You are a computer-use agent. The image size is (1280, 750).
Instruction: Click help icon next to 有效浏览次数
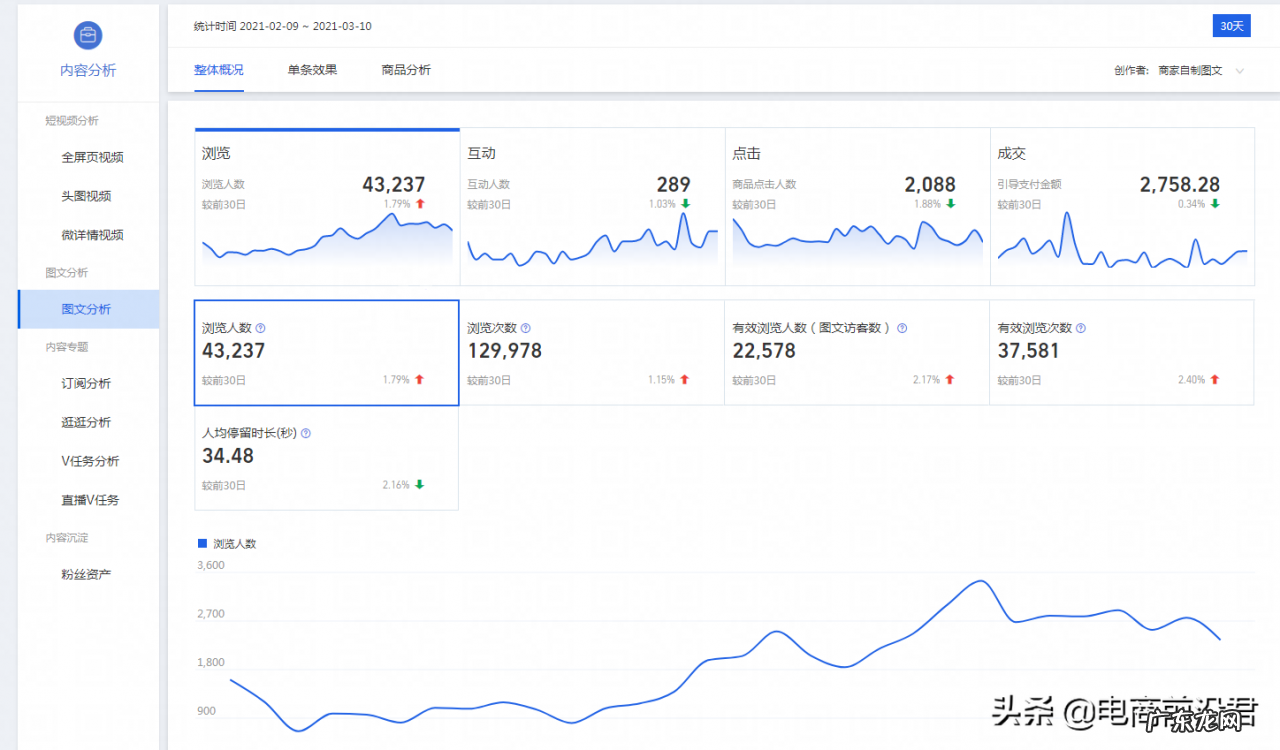pyautogui.click(x=1081, y=328)
